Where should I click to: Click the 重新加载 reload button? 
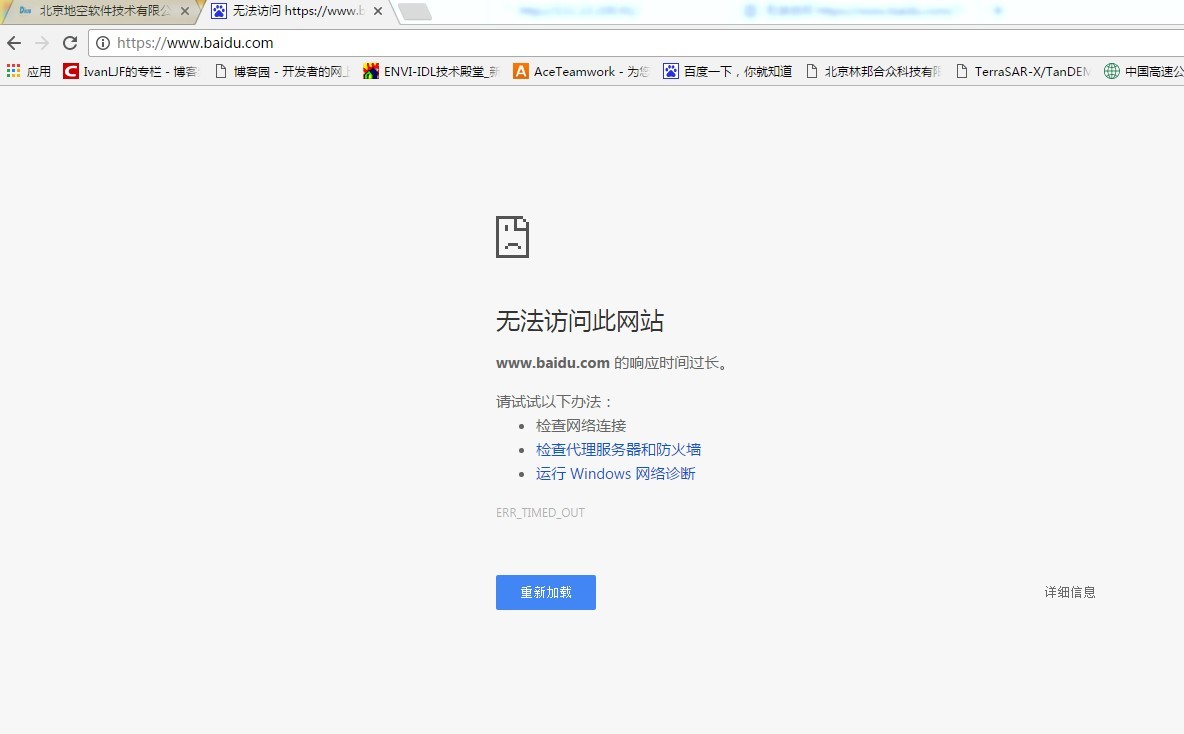[x=546, y=592]
